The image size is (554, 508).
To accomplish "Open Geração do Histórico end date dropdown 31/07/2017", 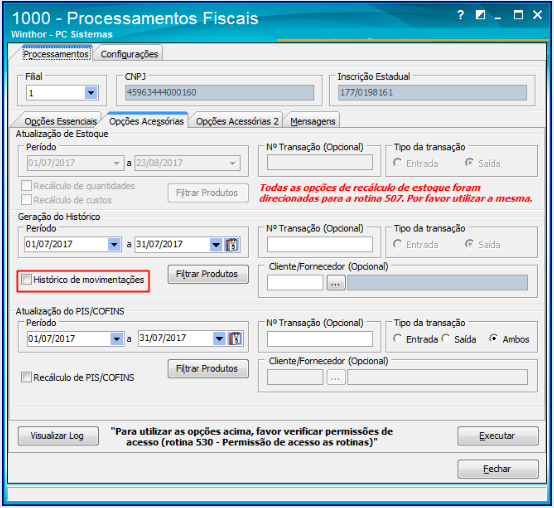I will point(216,244).
